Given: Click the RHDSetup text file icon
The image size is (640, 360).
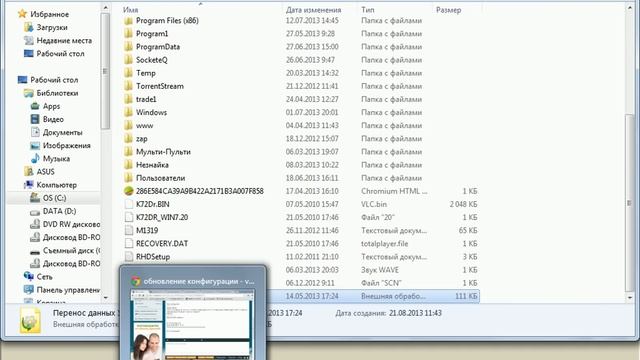Looking at the screenshot, I should pyautogui.click(x=129, y=257).
